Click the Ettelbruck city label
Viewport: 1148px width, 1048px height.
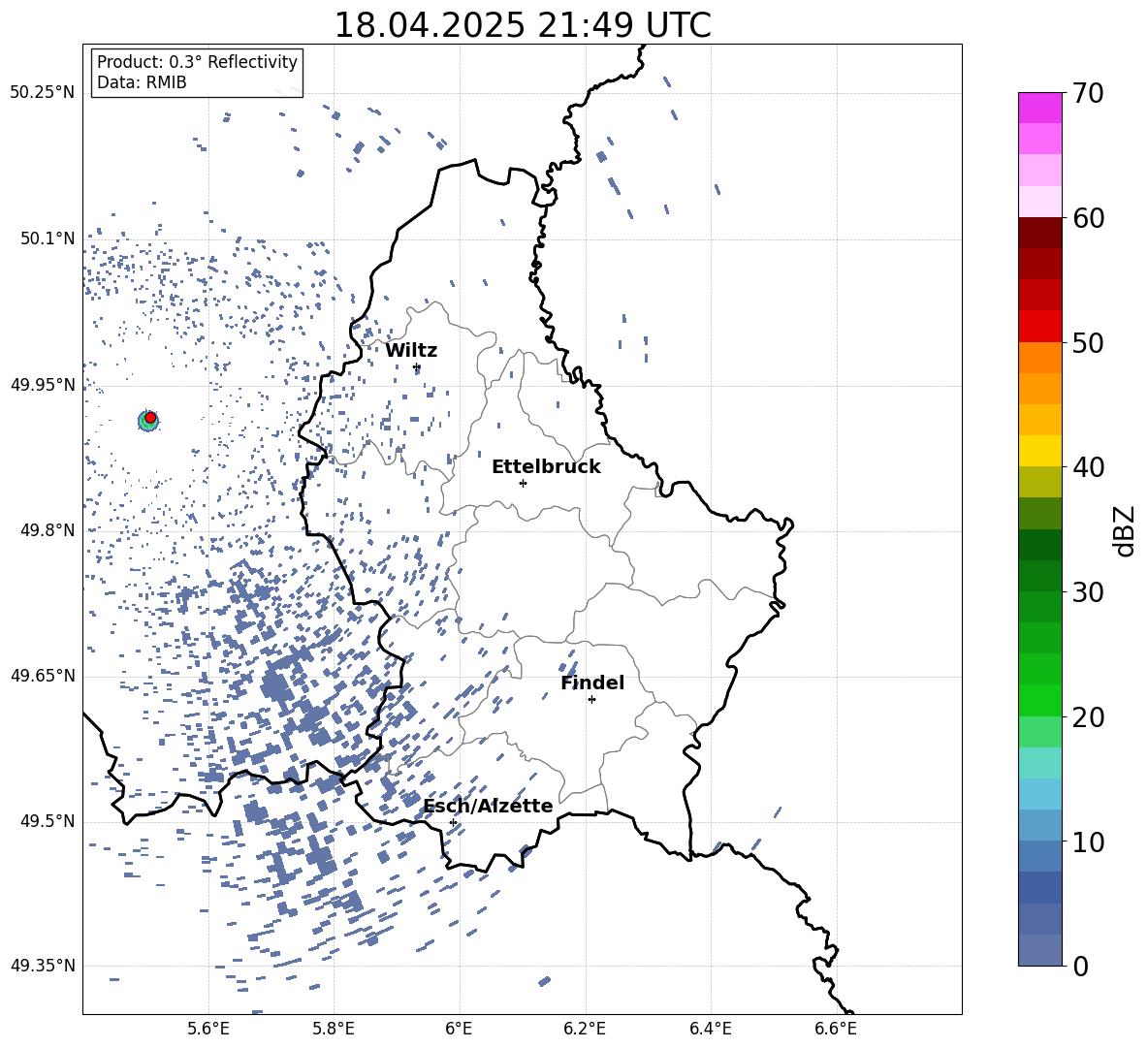[x=546, y=467]
